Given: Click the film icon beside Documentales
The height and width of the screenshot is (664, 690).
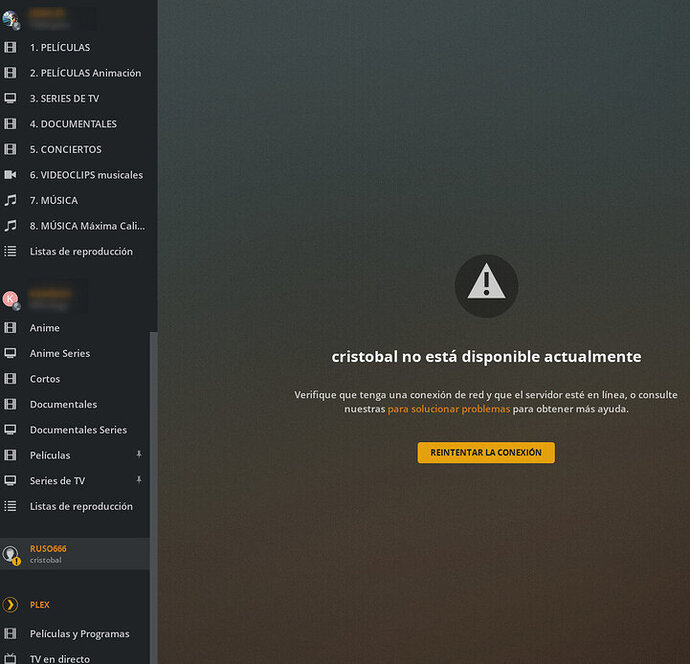Looking at the screenshot, I should click(10, 404).
